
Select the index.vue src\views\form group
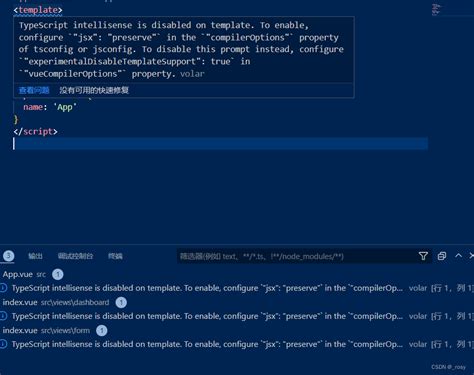pyautogui.click(x=46, y=330)
